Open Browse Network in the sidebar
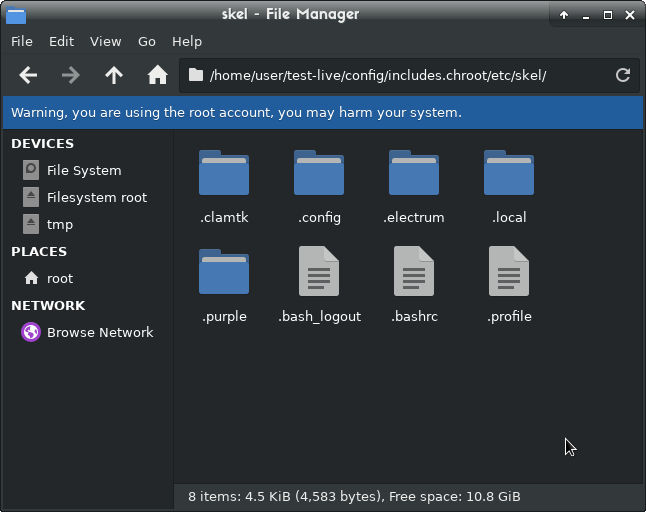The height and width of the screenshot is (512, 646). [99, 333]
